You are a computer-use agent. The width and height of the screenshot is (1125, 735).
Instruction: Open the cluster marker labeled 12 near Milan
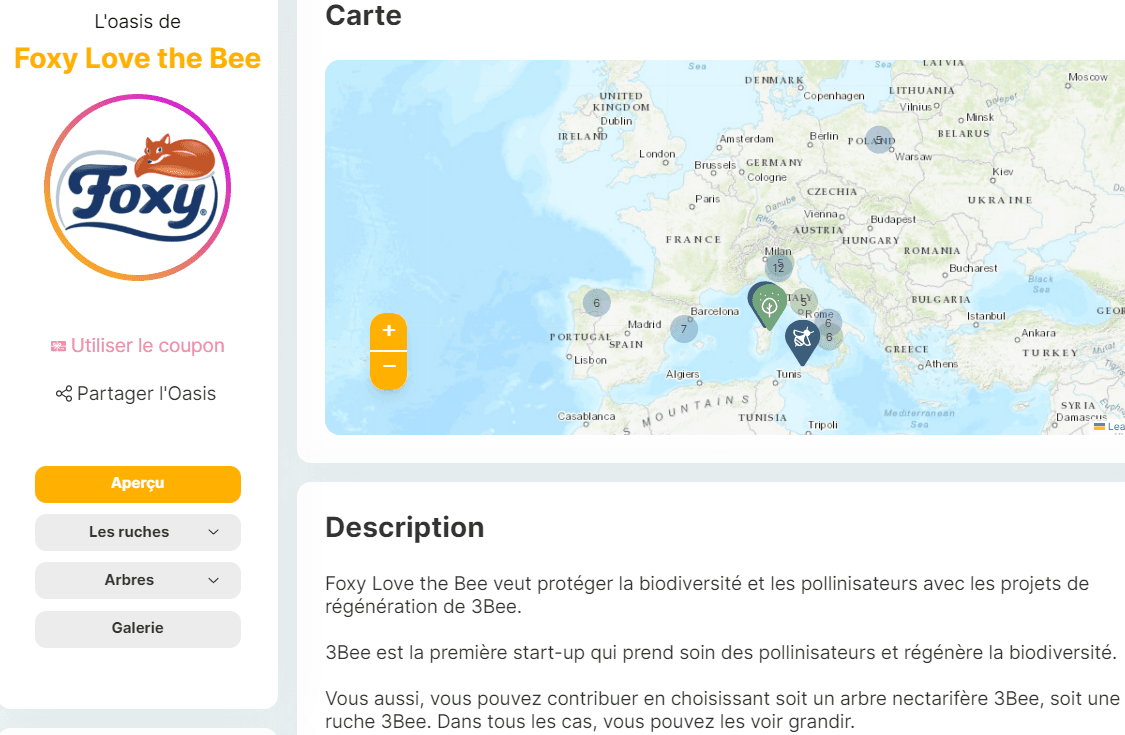point(778,267)
